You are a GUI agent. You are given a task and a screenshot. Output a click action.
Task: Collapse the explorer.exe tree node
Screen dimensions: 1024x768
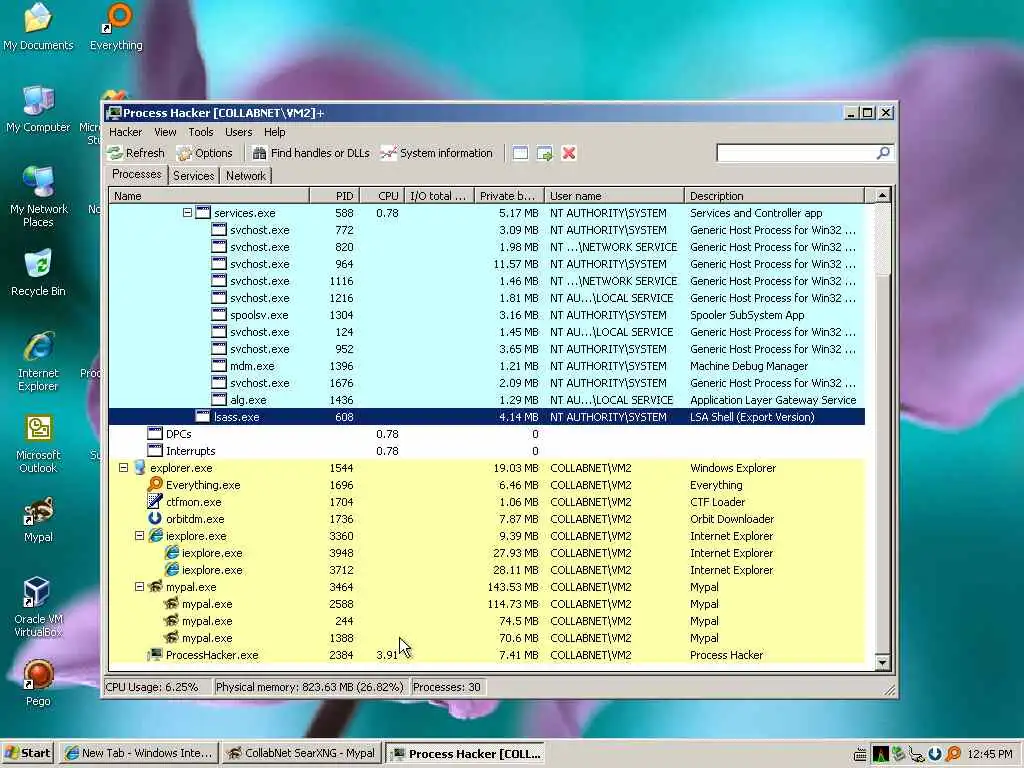123,468
